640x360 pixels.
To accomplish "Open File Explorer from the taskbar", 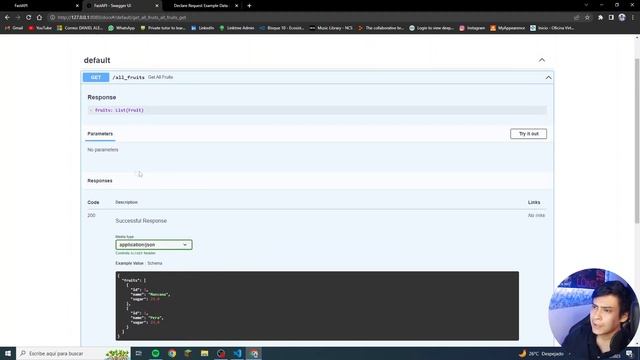I will click(204, 353).
